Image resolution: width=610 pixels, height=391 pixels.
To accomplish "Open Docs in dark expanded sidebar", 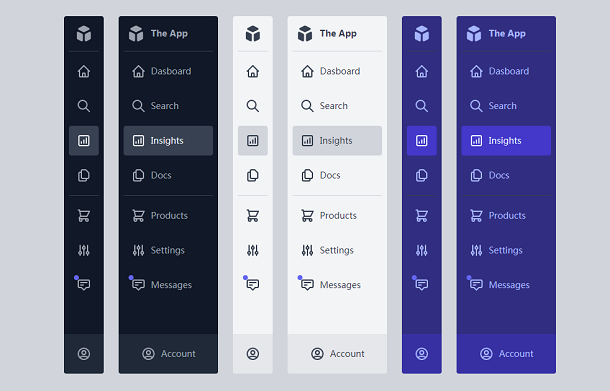I will (x=168, y=175).
